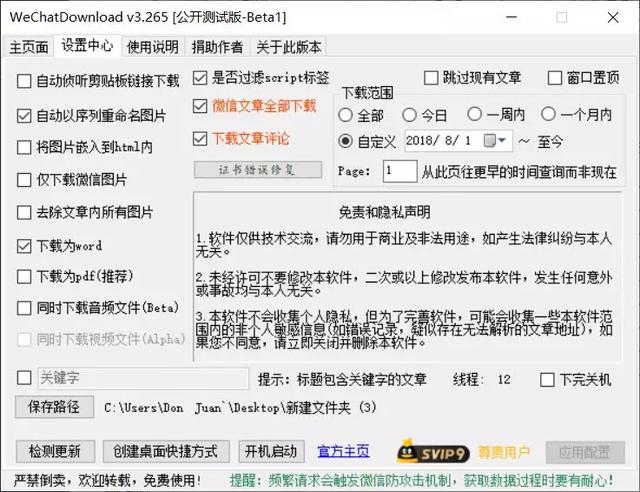Toggle 下载为word checkbox
640x492 pixels.
click(25, 245)
